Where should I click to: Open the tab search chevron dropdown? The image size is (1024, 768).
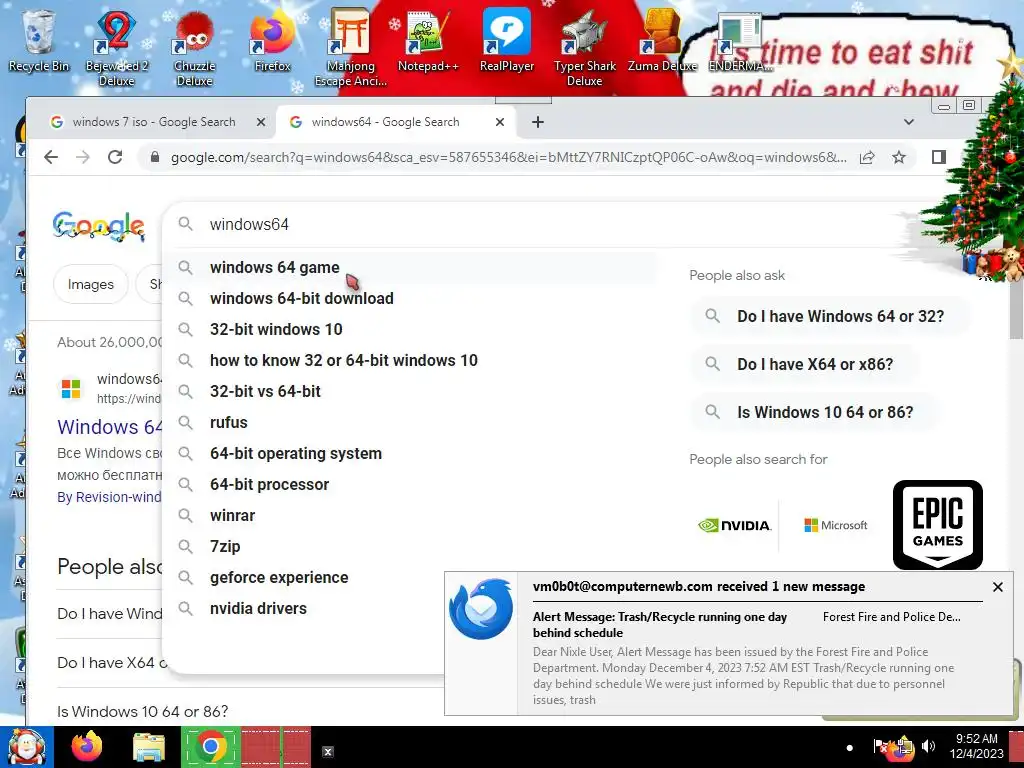[x=908, y=122]
